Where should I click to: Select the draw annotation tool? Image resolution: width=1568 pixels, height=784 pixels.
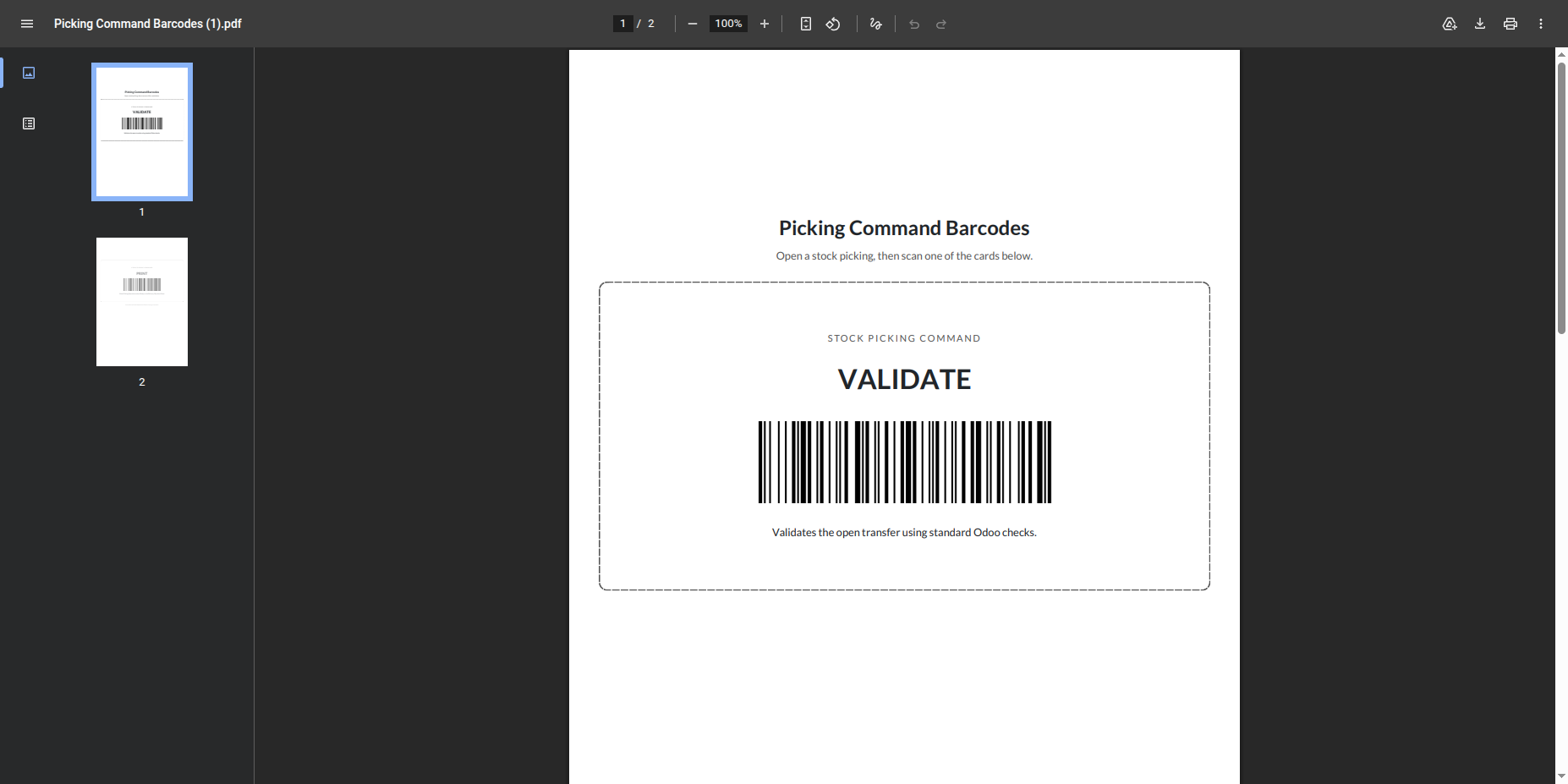click(x=876, y=24)
